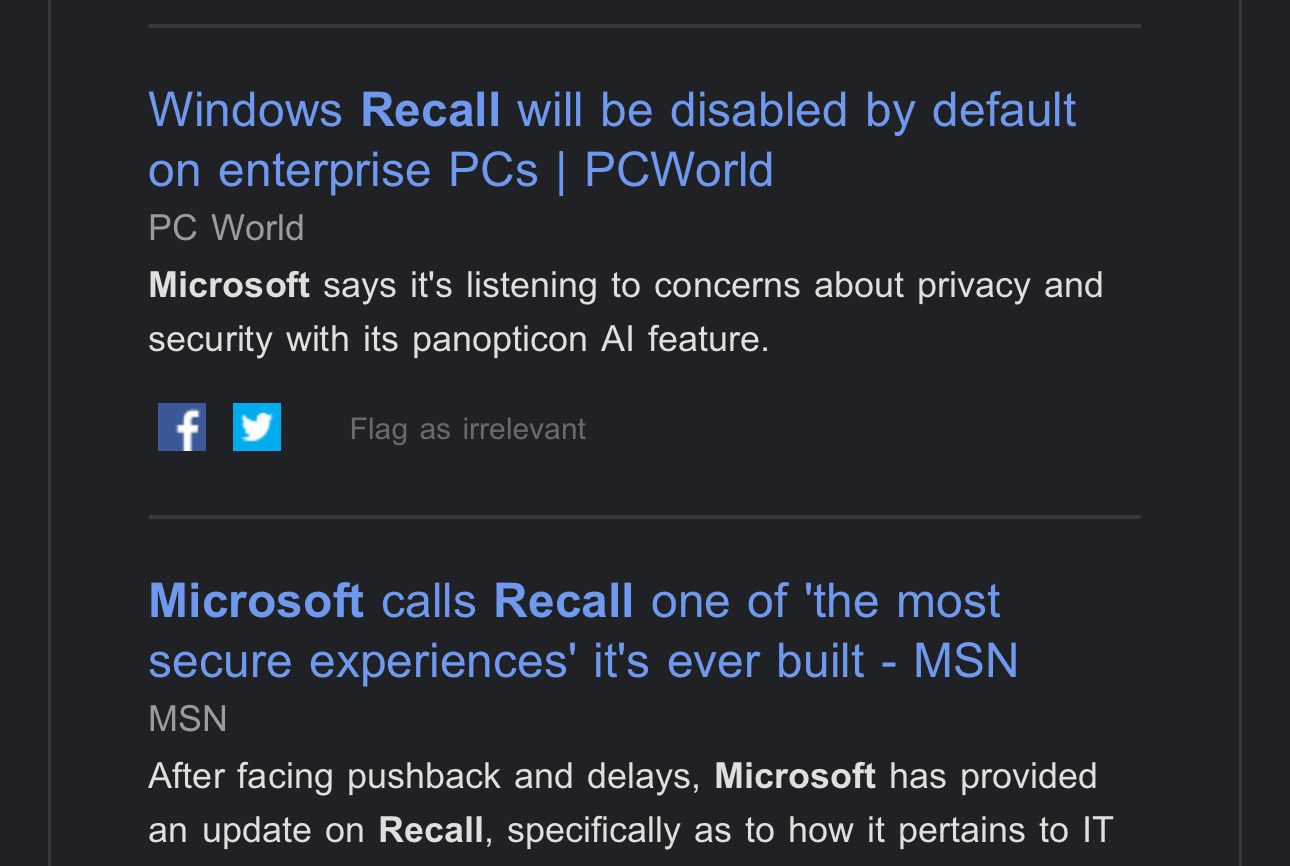Click the MSN source label under the headline
Viewport: 1290px width, 866px height.
point(188,719)
